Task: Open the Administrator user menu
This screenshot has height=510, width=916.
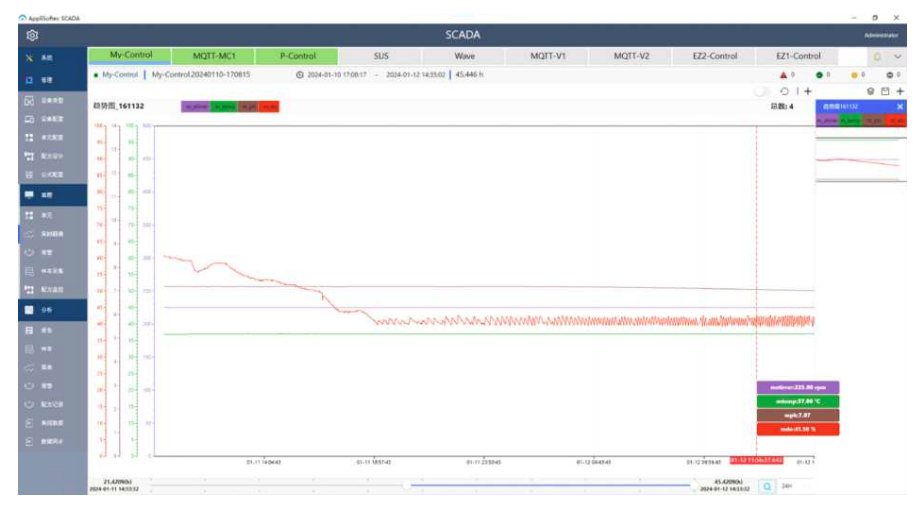Action: [x=881, y=35]
